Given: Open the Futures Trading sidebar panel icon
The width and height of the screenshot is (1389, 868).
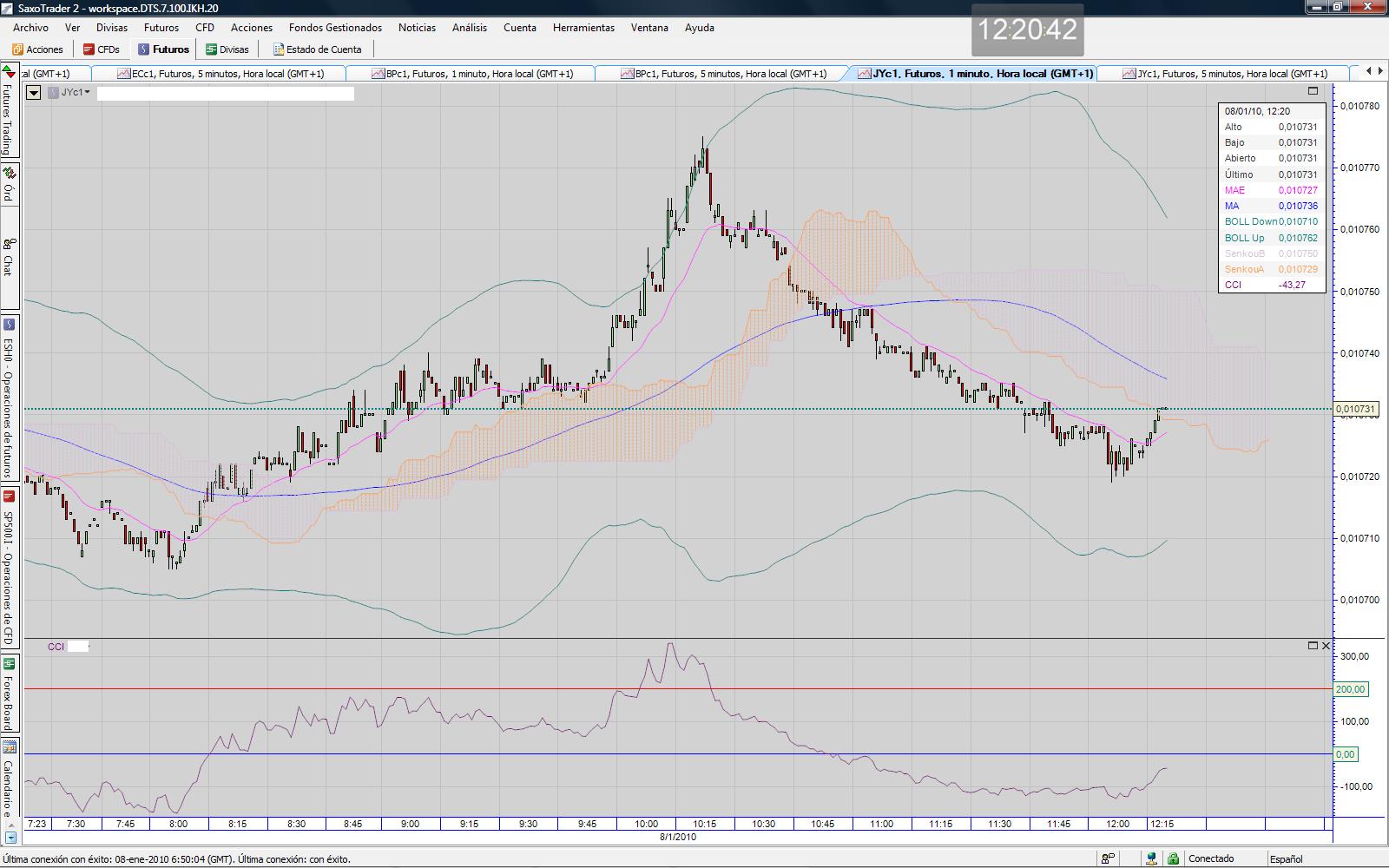Looking at the screenshot, I should coord(9,70).
